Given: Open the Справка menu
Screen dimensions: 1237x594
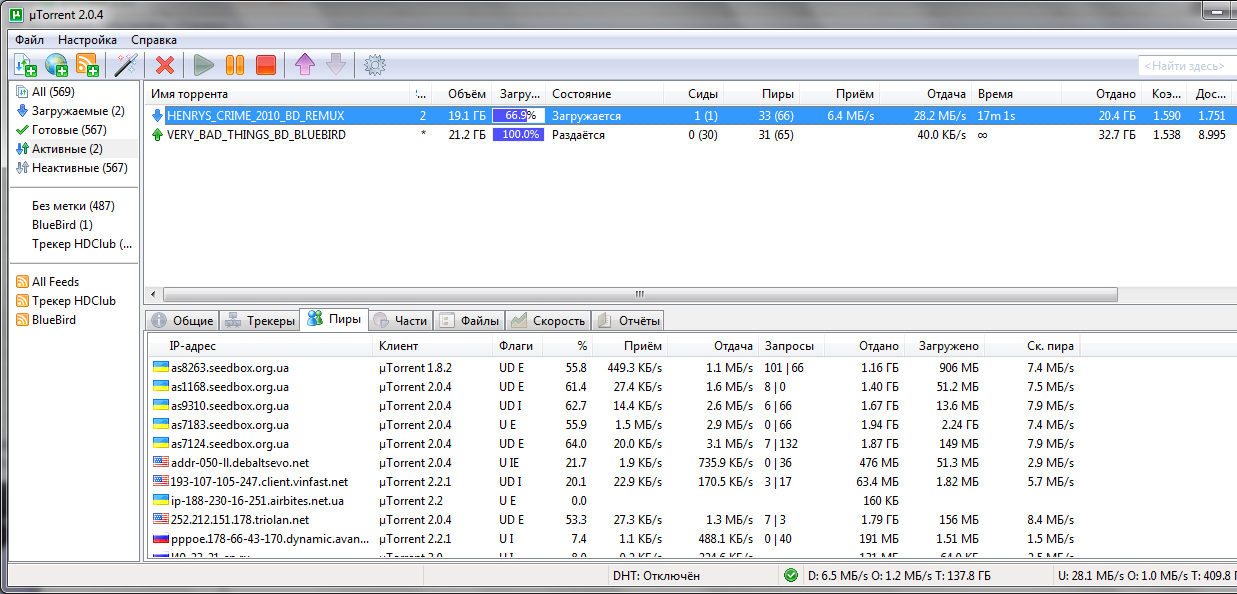Looking at the screenshot, I should coord(154,40).
